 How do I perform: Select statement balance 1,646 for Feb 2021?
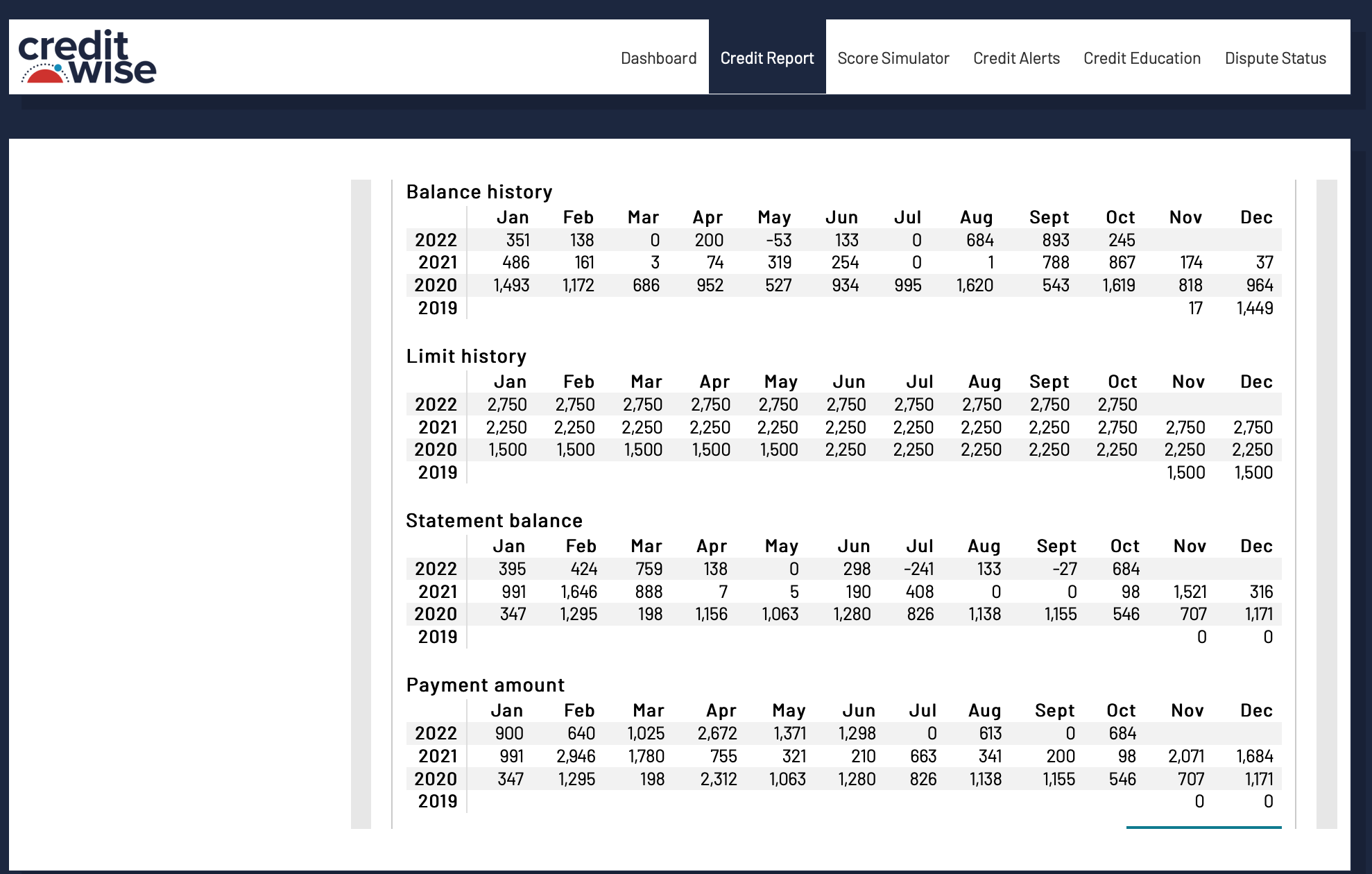[578, 592]
